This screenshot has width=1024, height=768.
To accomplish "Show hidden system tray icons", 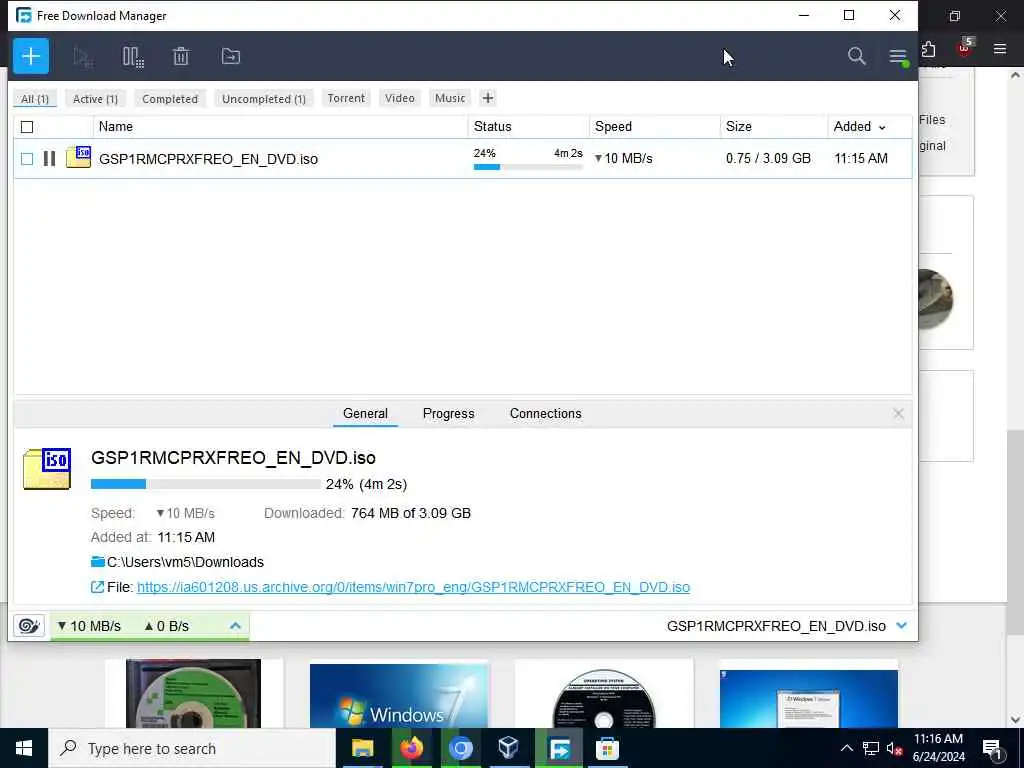I will (x=846, y=748).
